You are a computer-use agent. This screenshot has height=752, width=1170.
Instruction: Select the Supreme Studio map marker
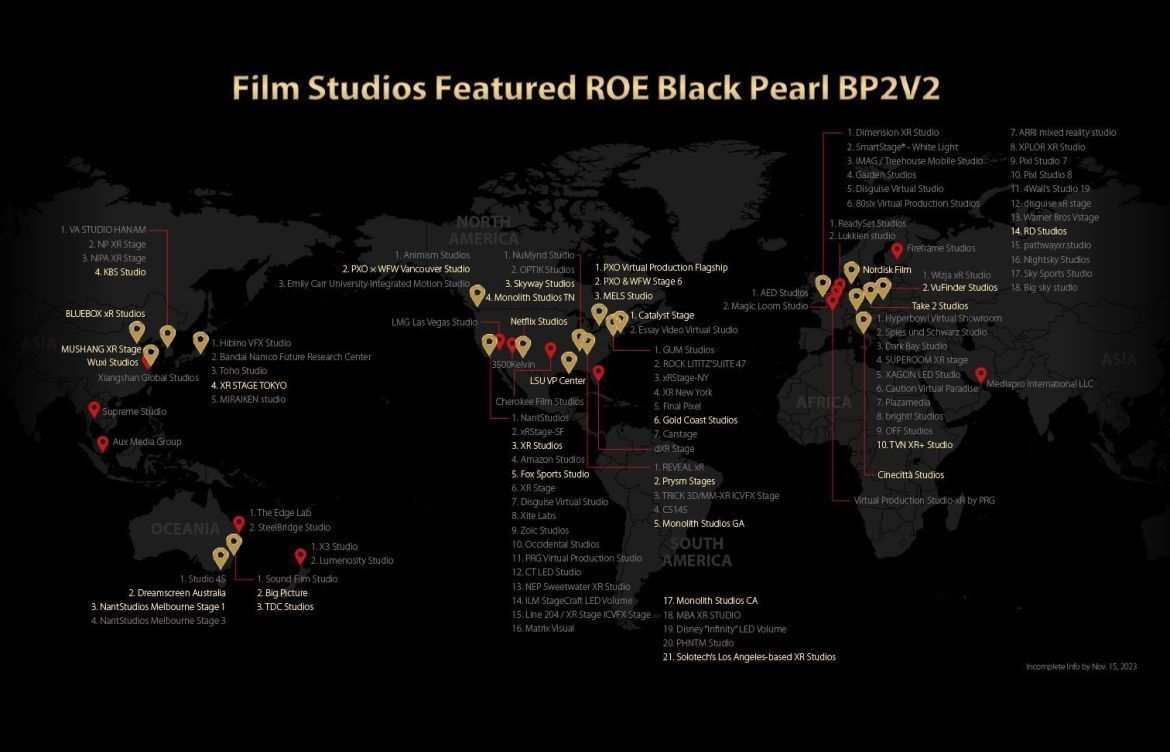pyautogui.click(x=94, y=409)
